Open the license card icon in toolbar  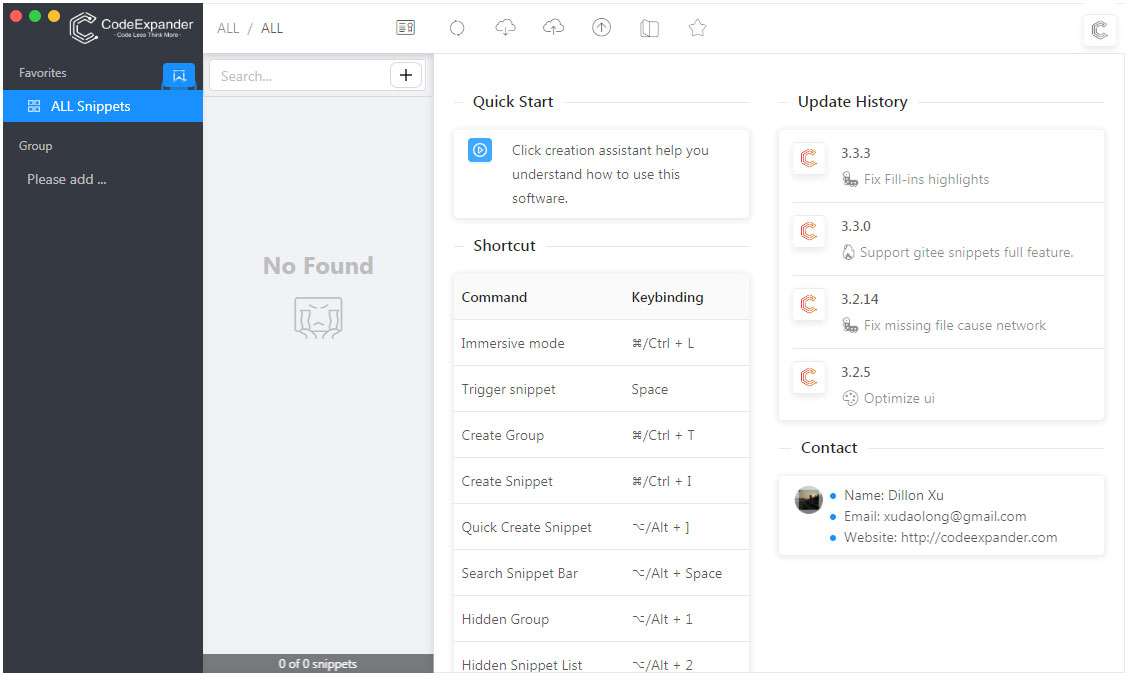coord(405,27)
